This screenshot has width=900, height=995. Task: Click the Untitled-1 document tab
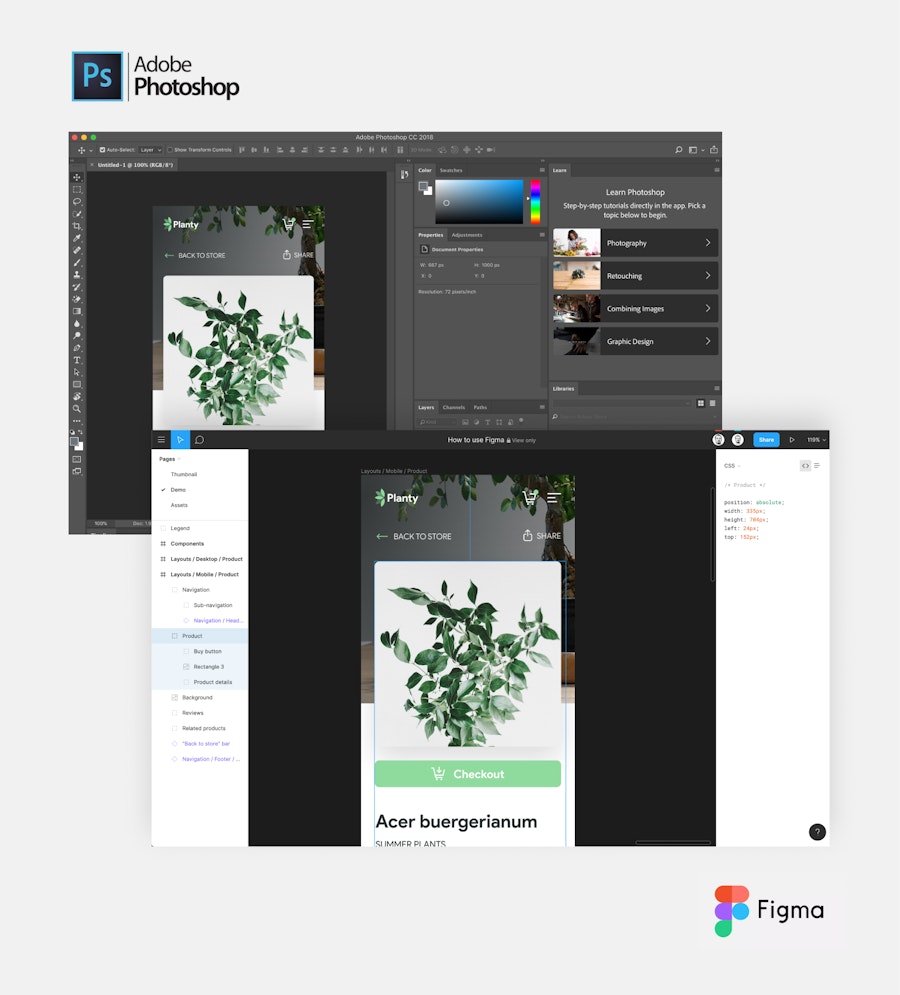(135, 165)
